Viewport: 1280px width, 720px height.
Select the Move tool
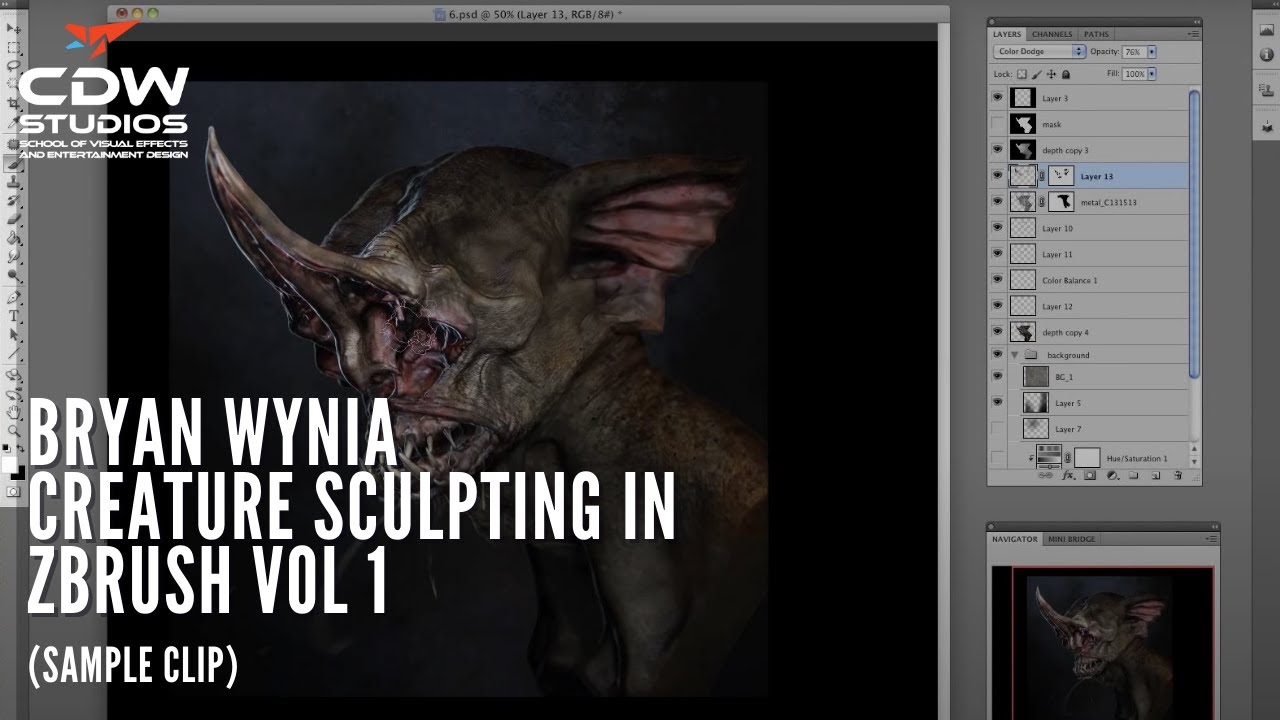[14, 28]
